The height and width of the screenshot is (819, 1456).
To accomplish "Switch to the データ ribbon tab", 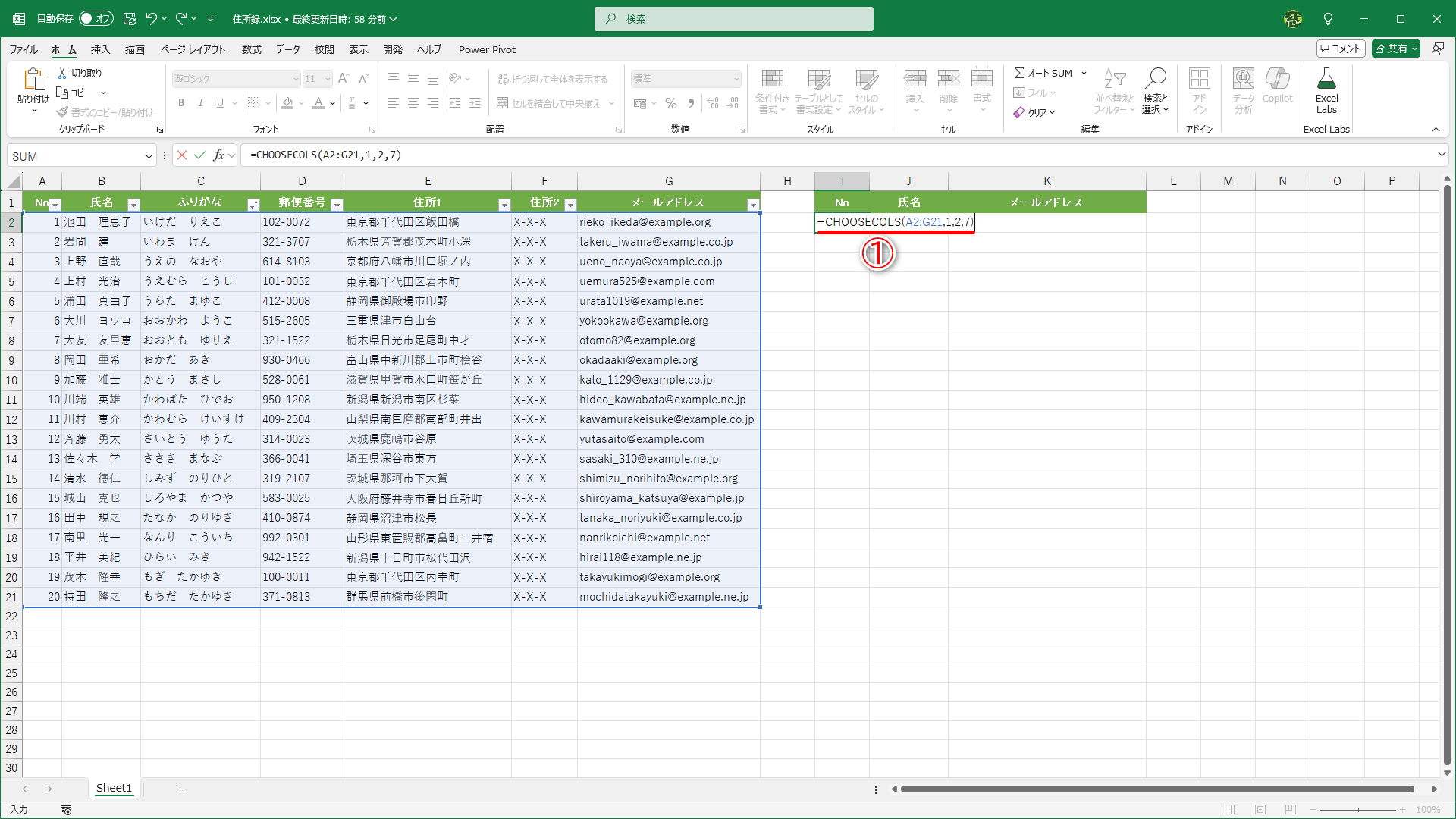I will pyautogui.click(x=287, y=49).
